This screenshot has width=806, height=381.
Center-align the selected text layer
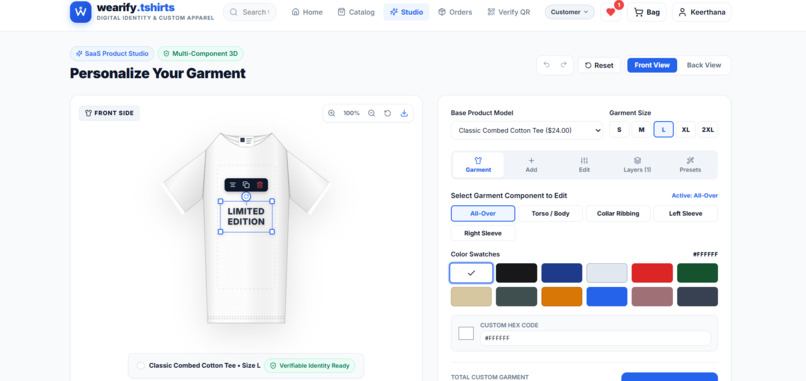pyautogui.click(x=232, y=185)
